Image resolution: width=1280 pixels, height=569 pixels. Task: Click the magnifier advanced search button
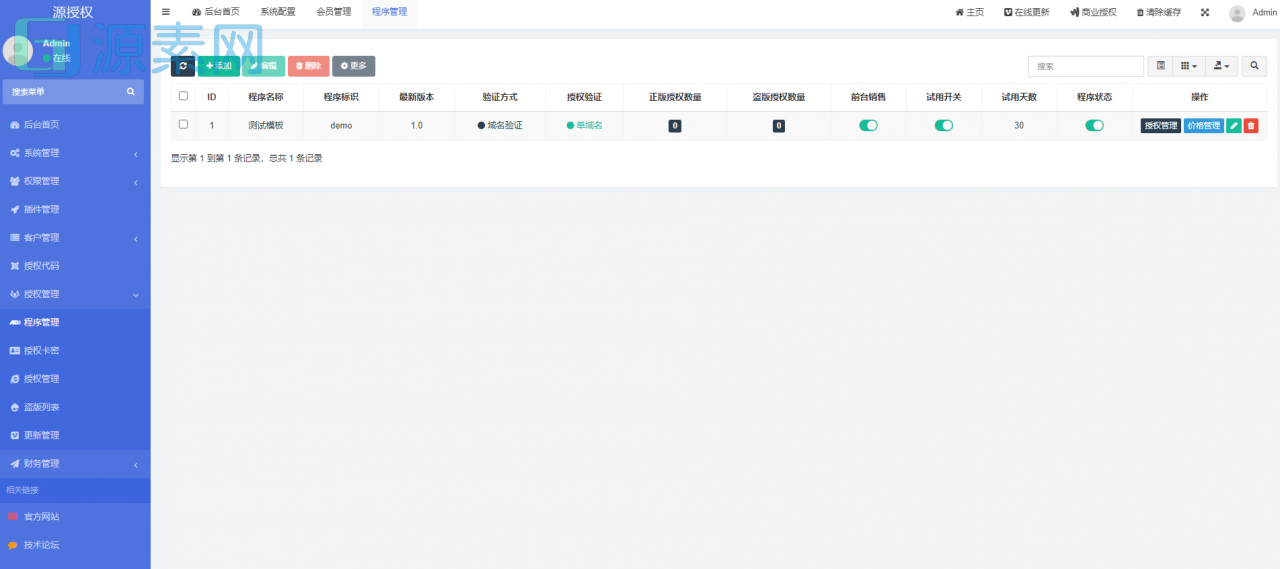[x=1254, y=66]
